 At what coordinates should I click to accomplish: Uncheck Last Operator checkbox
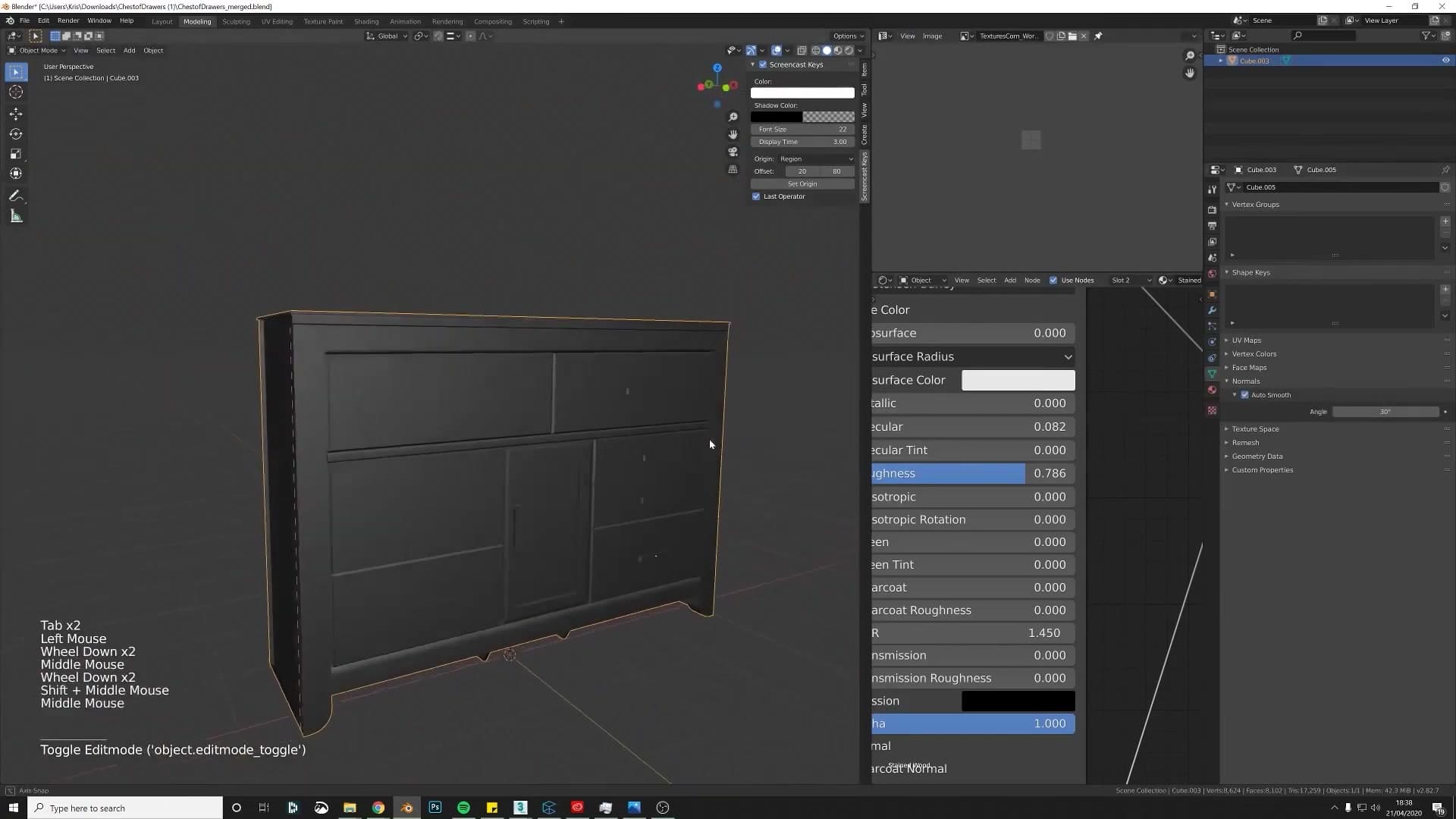pos(756,196)
